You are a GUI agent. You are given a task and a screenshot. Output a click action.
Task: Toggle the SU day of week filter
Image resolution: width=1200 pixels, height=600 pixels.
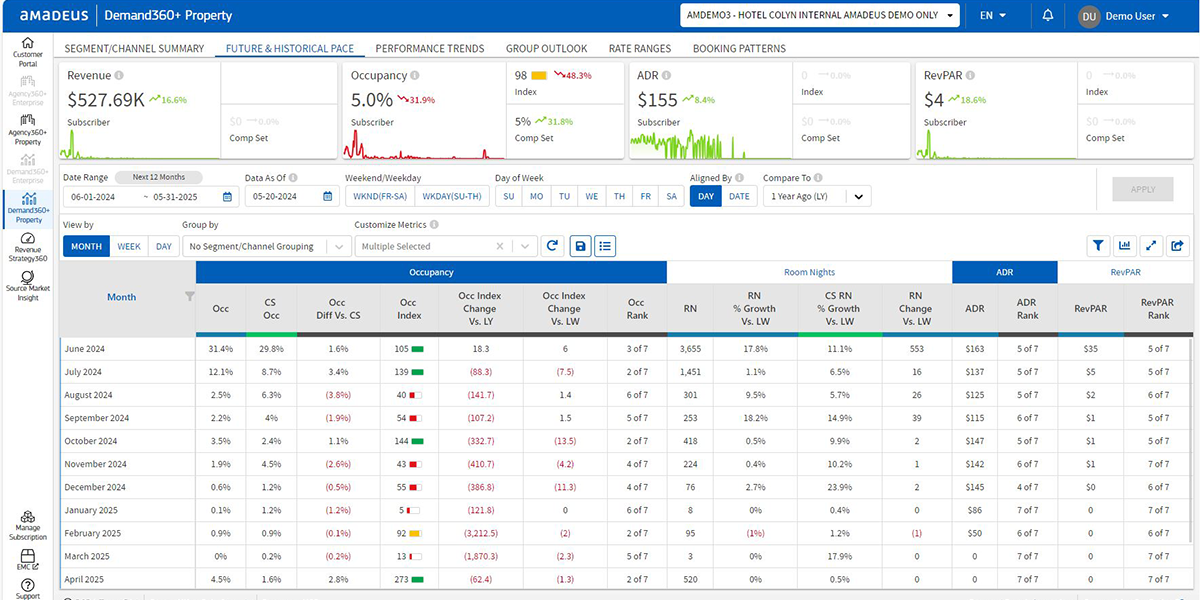pyautogui.click(x=507, y=196)
